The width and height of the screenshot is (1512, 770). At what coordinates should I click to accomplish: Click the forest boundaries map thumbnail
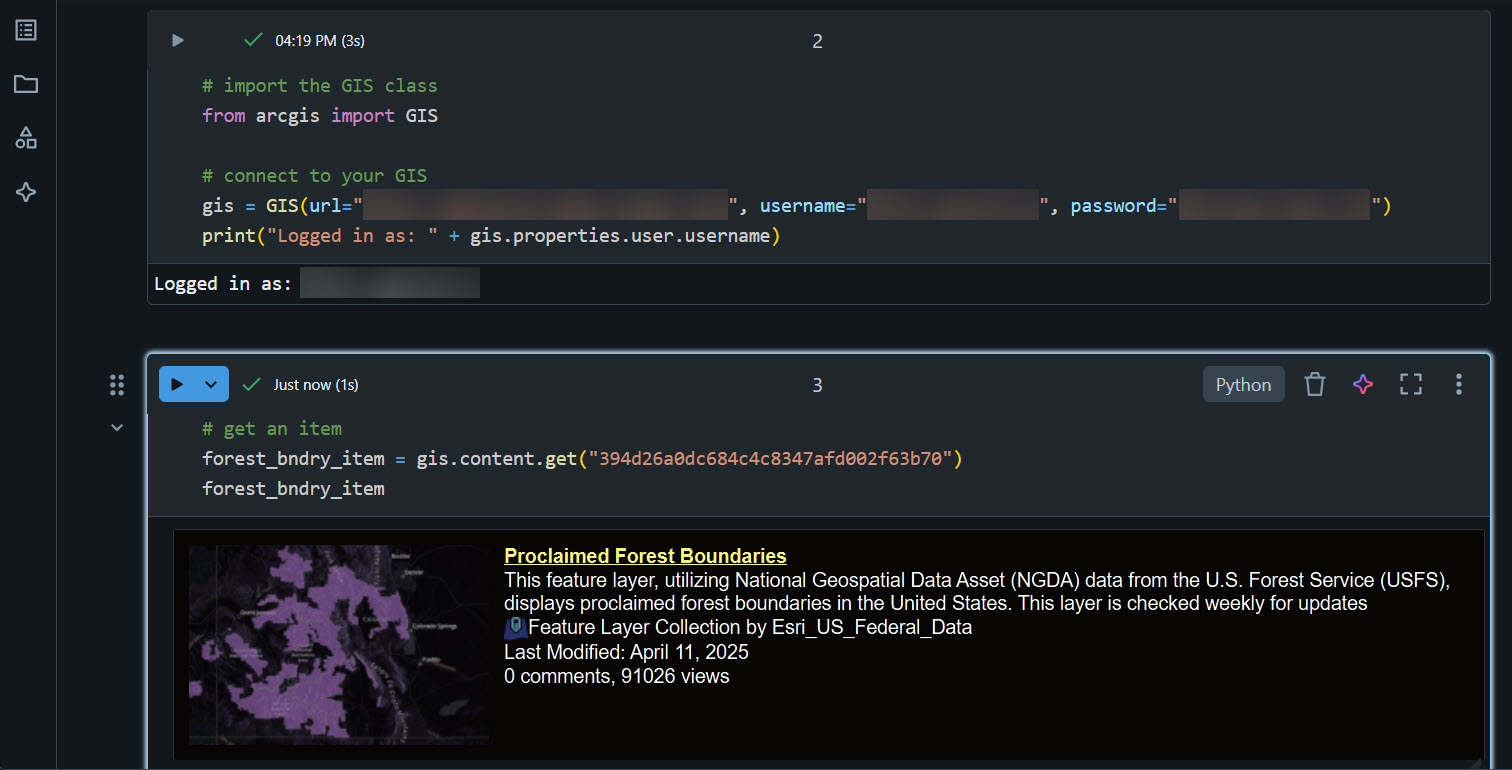click(x=339, y=644)
